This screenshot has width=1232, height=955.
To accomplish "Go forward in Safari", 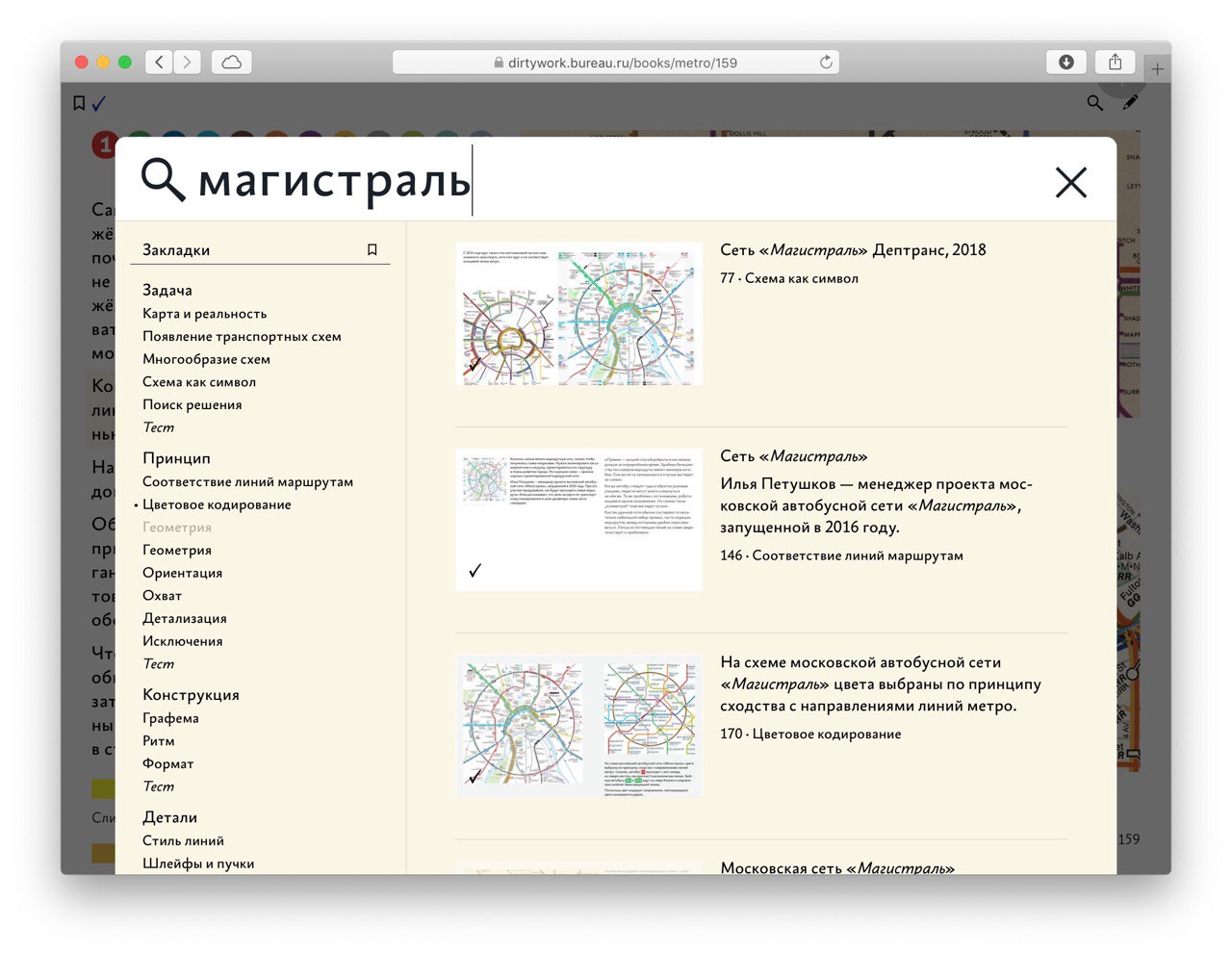I will click(188, 63).
